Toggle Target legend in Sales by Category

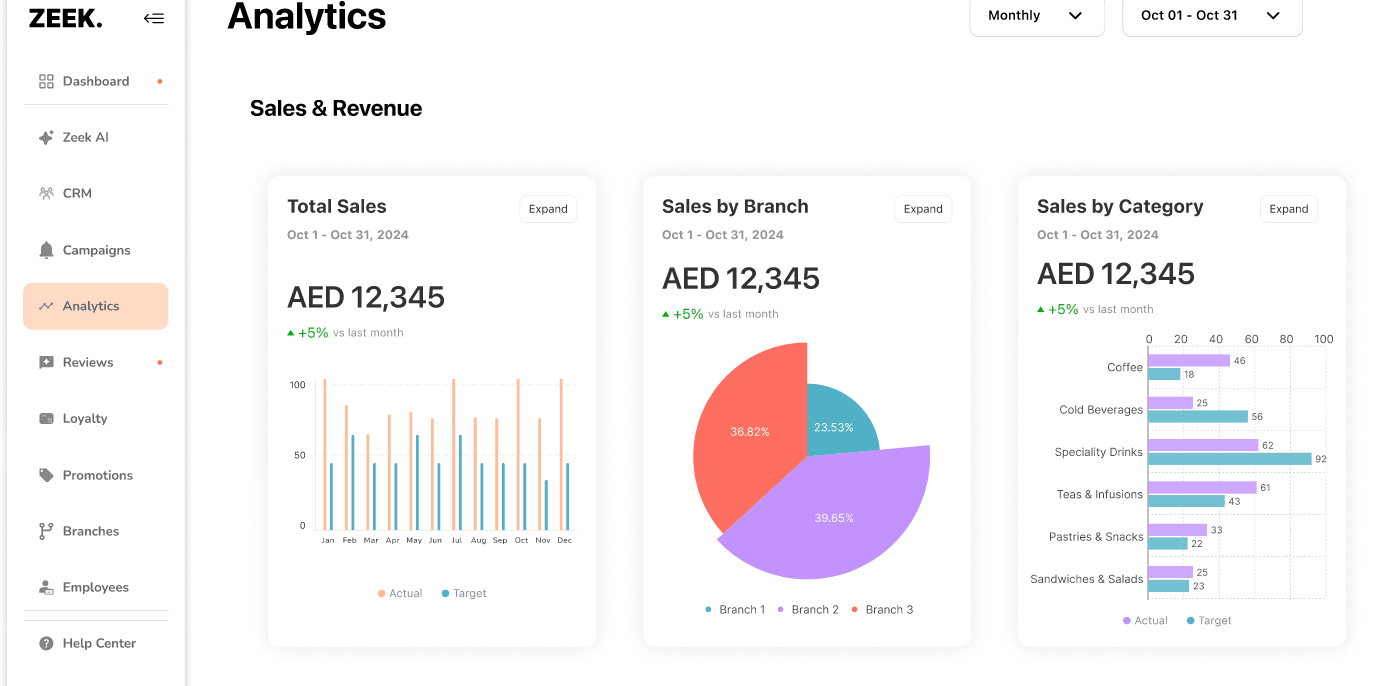click(1209, 621)
